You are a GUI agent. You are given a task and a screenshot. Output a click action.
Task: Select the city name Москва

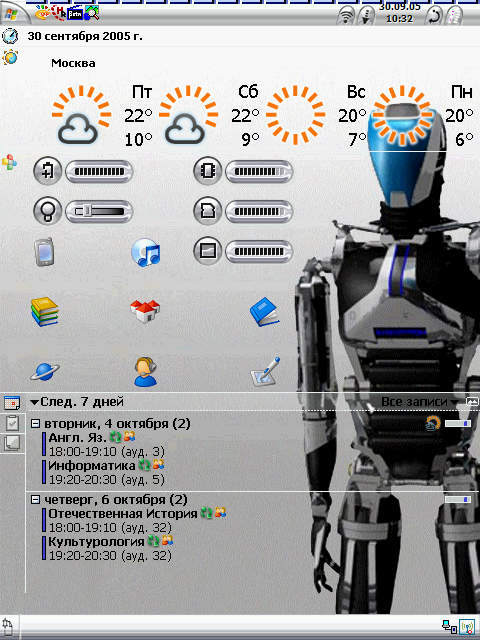[x=73, y=63]
